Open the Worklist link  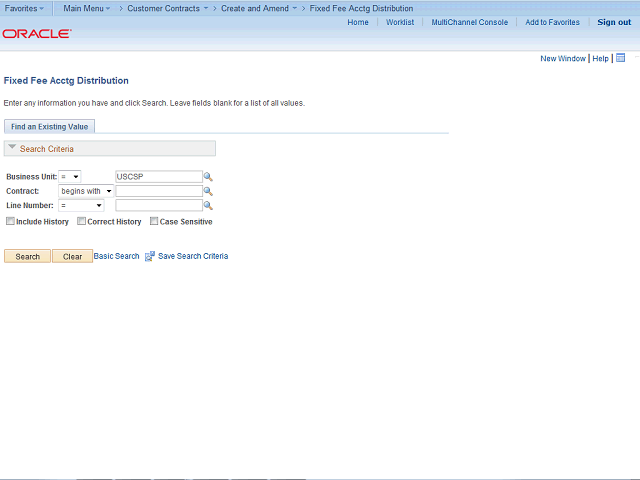tap(400, 22)
